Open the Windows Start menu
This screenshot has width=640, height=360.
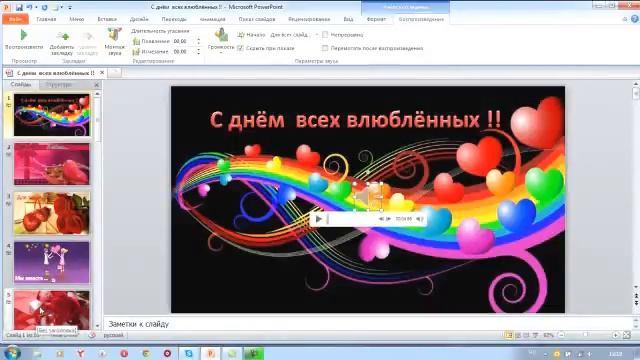pos(11,353)
